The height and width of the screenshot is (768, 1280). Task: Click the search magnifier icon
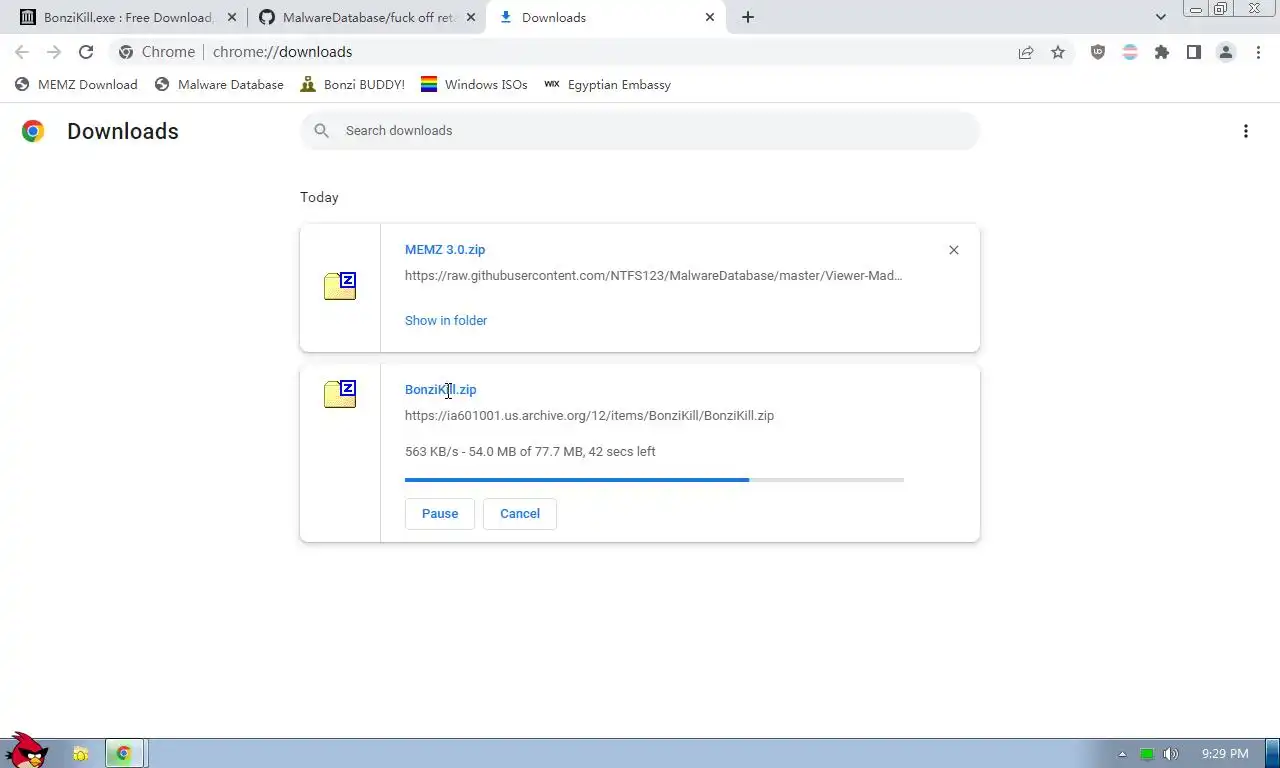321,131
